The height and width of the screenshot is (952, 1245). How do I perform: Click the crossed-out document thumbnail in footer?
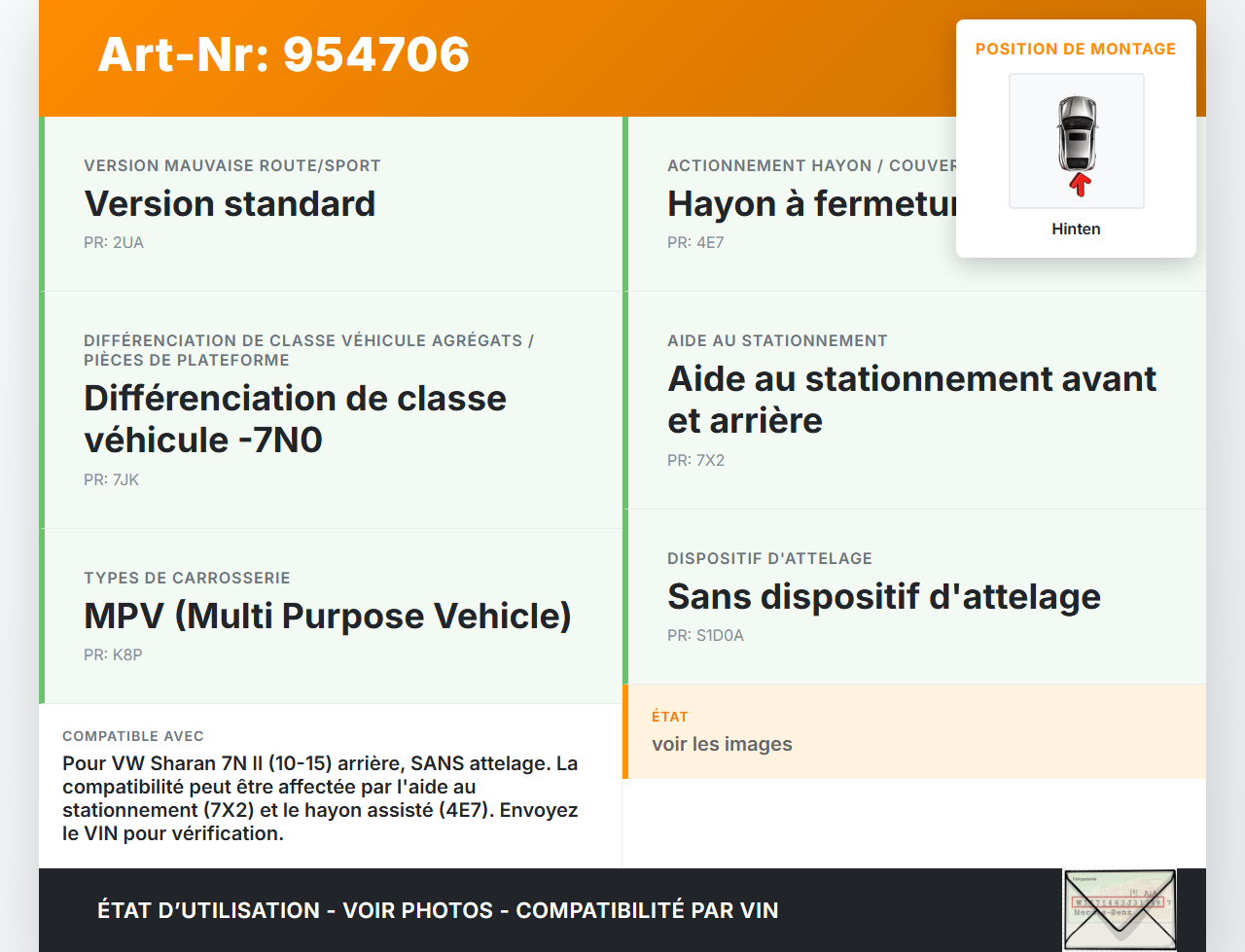click(x=1120, y=910)
